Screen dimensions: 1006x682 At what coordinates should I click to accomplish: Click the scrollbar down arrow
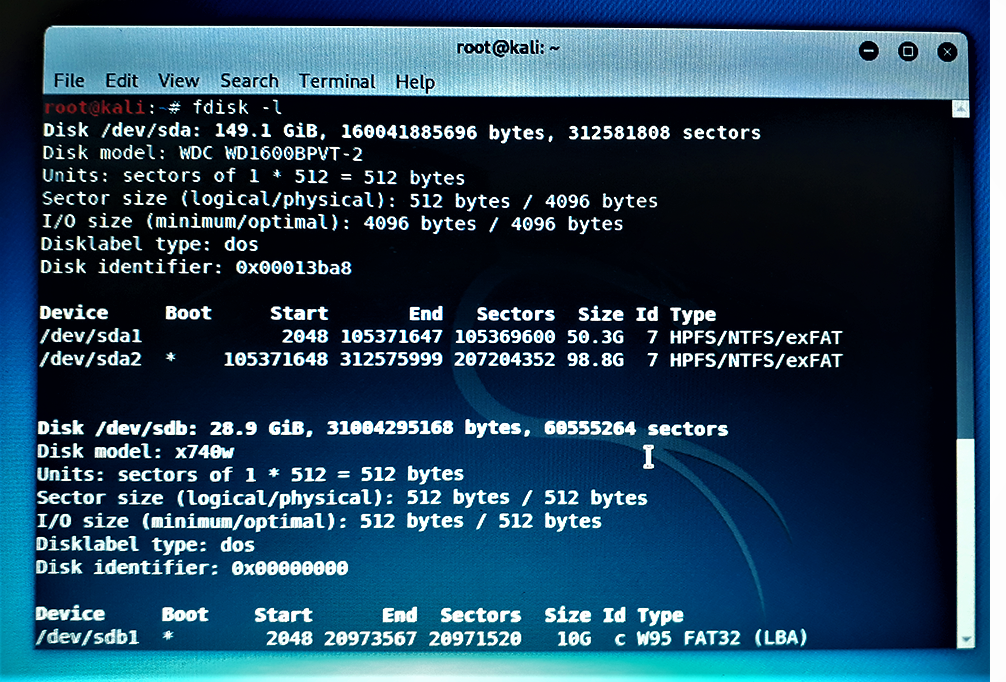click(x=965, y=640)
